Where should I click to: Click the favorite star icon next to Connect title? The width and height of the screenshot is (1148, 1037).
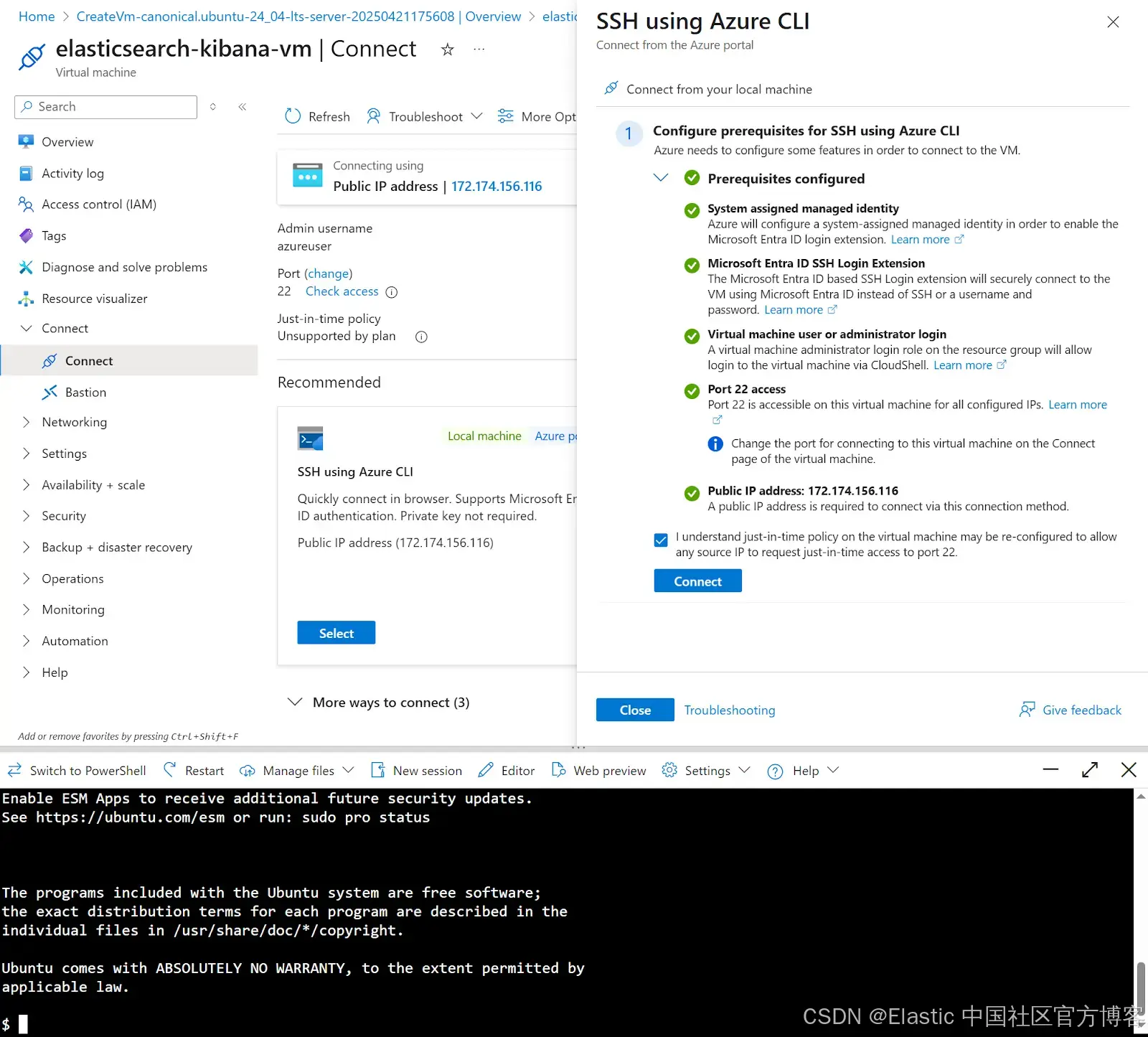[448, 50]
